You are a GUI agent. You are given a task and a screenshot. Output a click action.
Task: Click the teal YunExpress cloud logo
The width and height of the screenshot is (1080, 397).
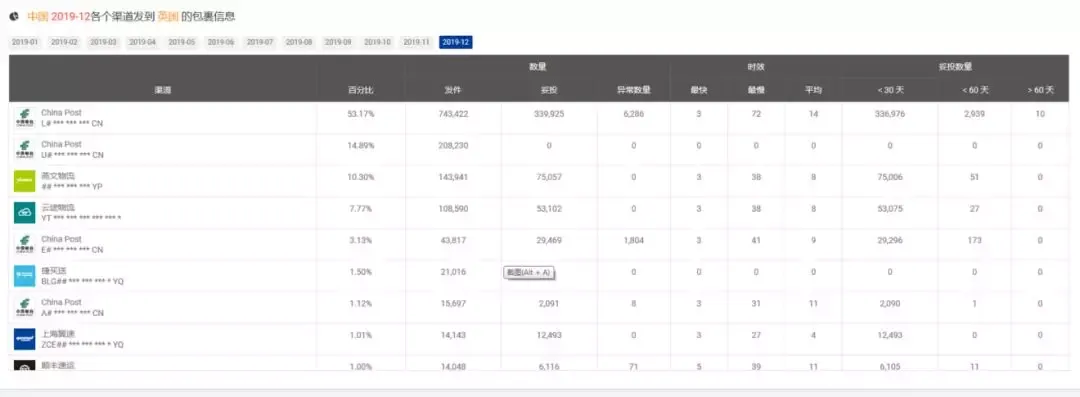point(25,212)
